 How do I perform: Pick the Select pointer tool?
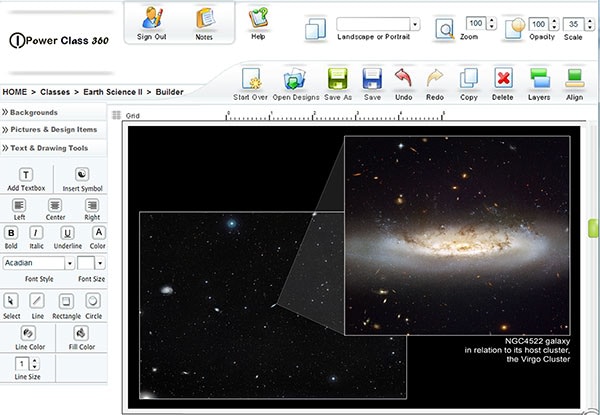pos(11,301)
